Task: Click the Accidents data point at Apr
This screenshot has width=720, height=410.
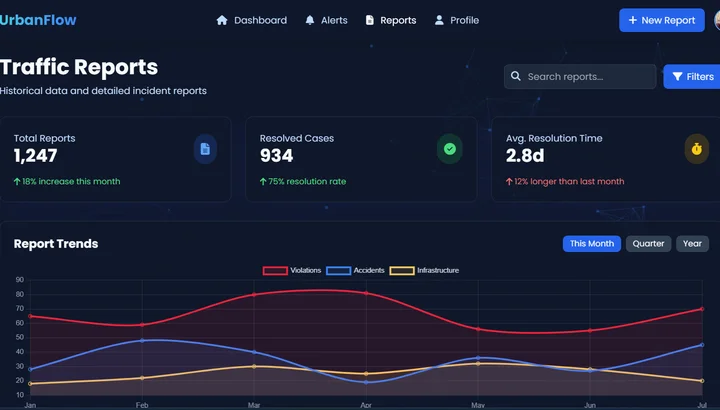Action: point(366,382)
